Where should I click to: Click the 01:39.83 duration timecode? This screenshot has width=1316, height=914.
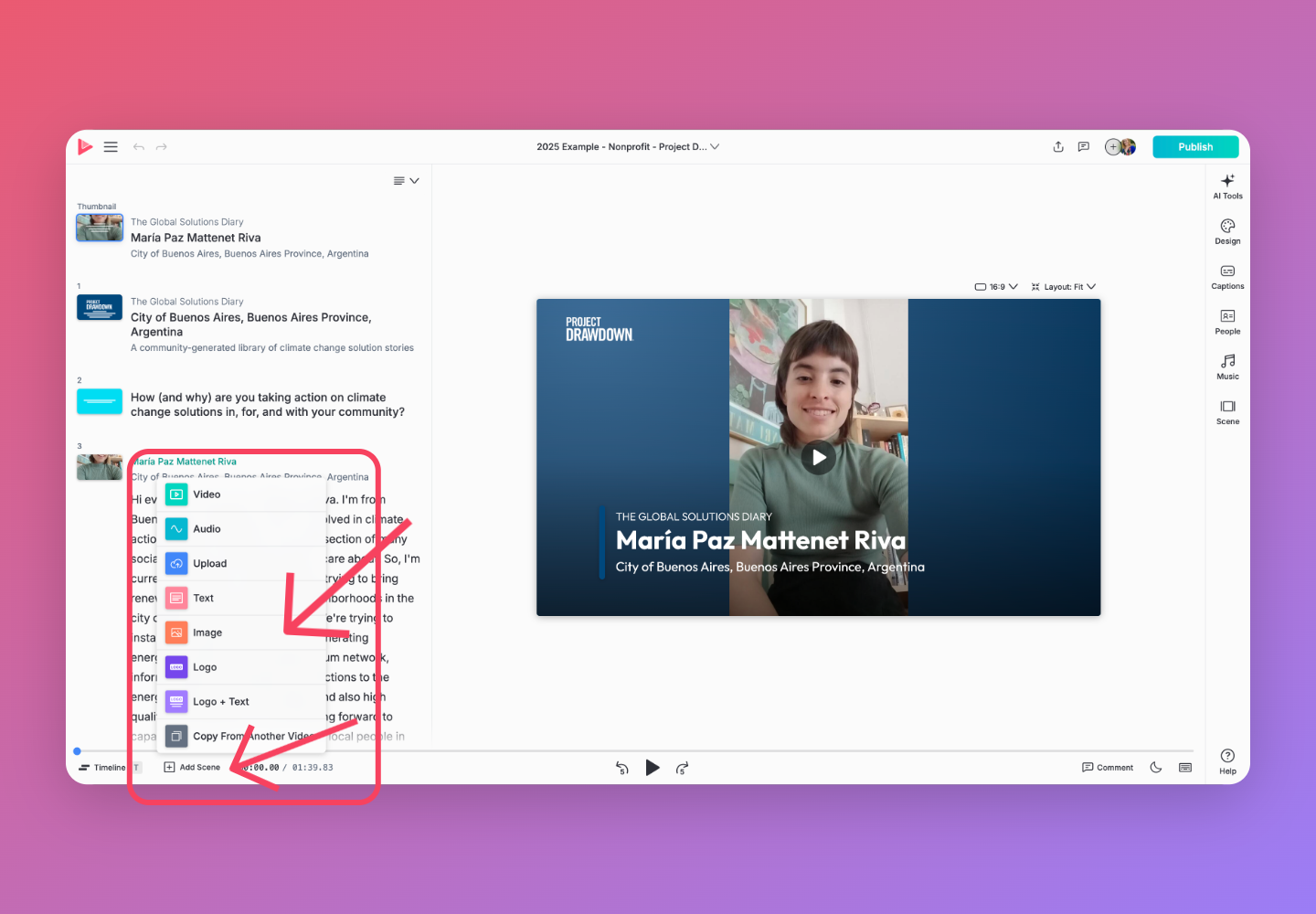[313, 768]
